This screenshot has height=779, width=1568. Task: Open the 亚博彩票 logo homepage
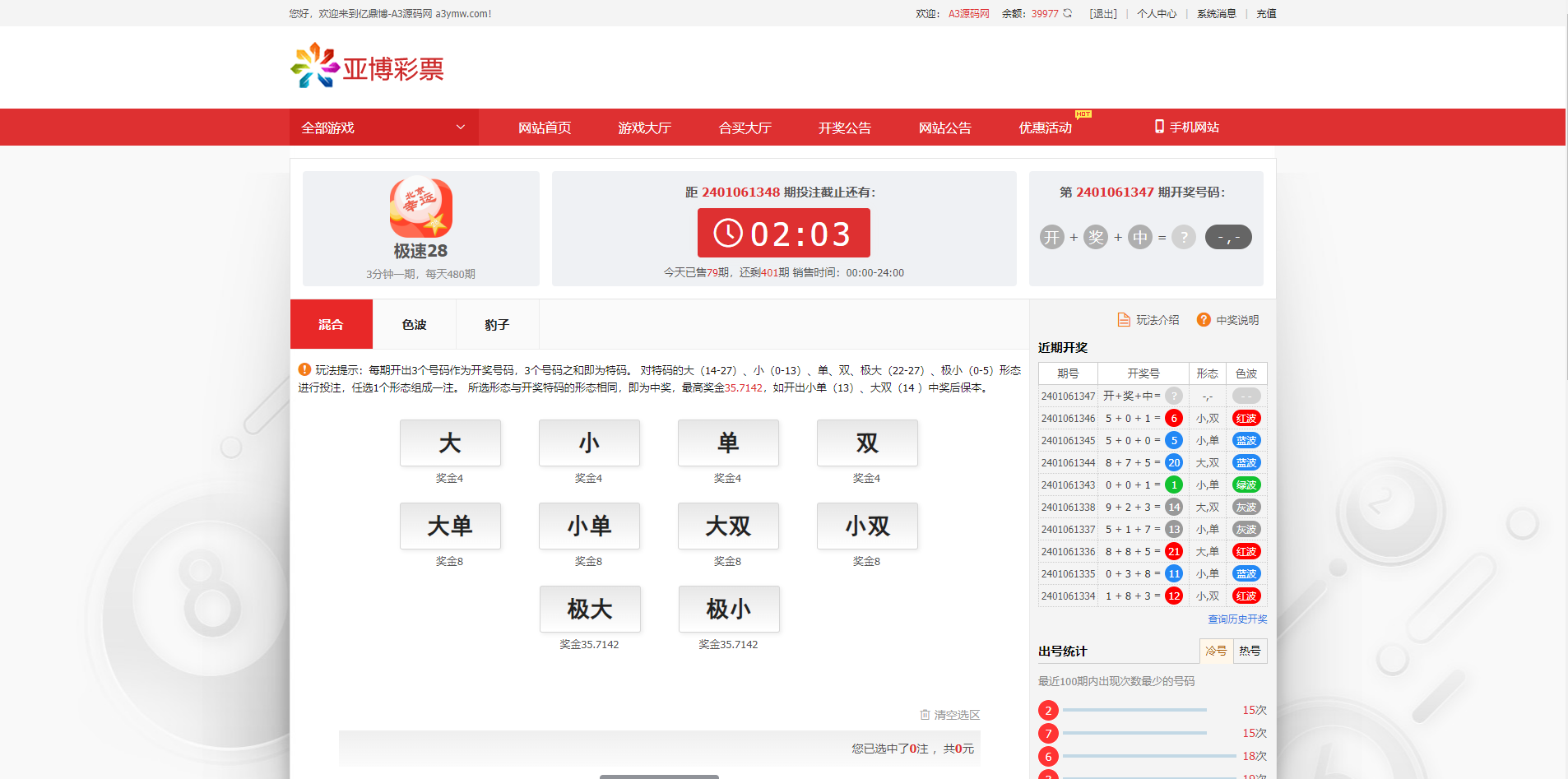(x=367, y=67)
